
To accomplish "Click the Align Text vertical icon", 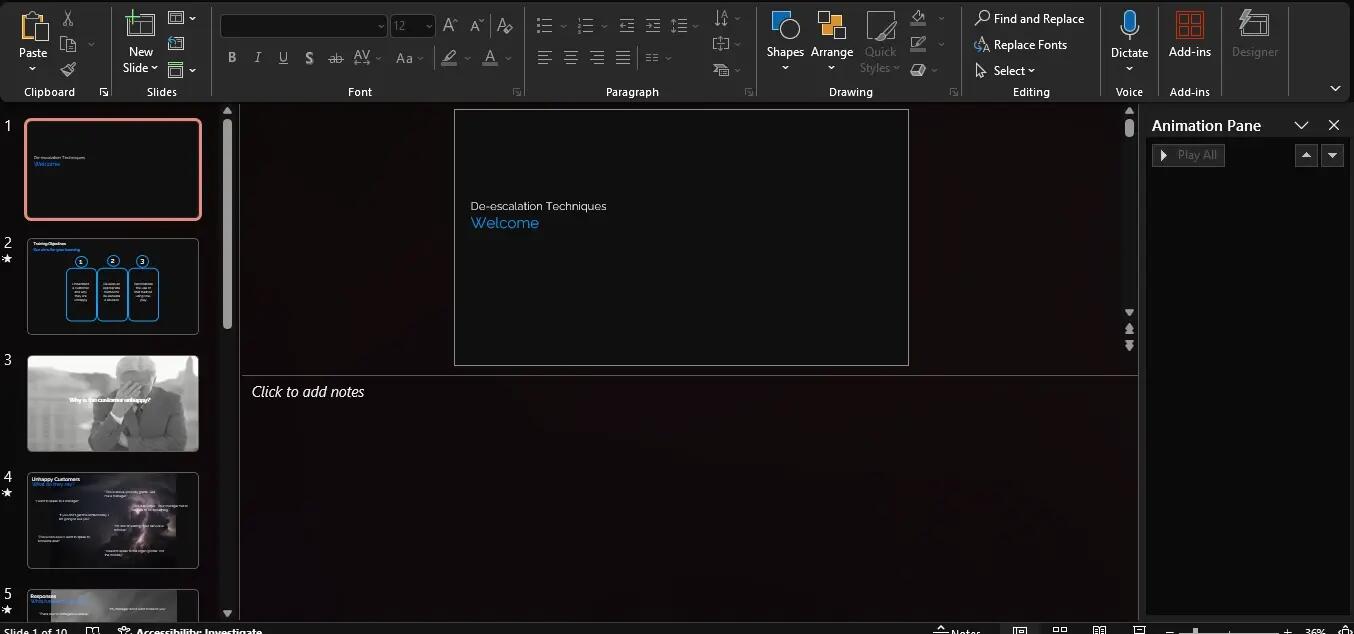I will pyautogui.click(x=721, y=44).
